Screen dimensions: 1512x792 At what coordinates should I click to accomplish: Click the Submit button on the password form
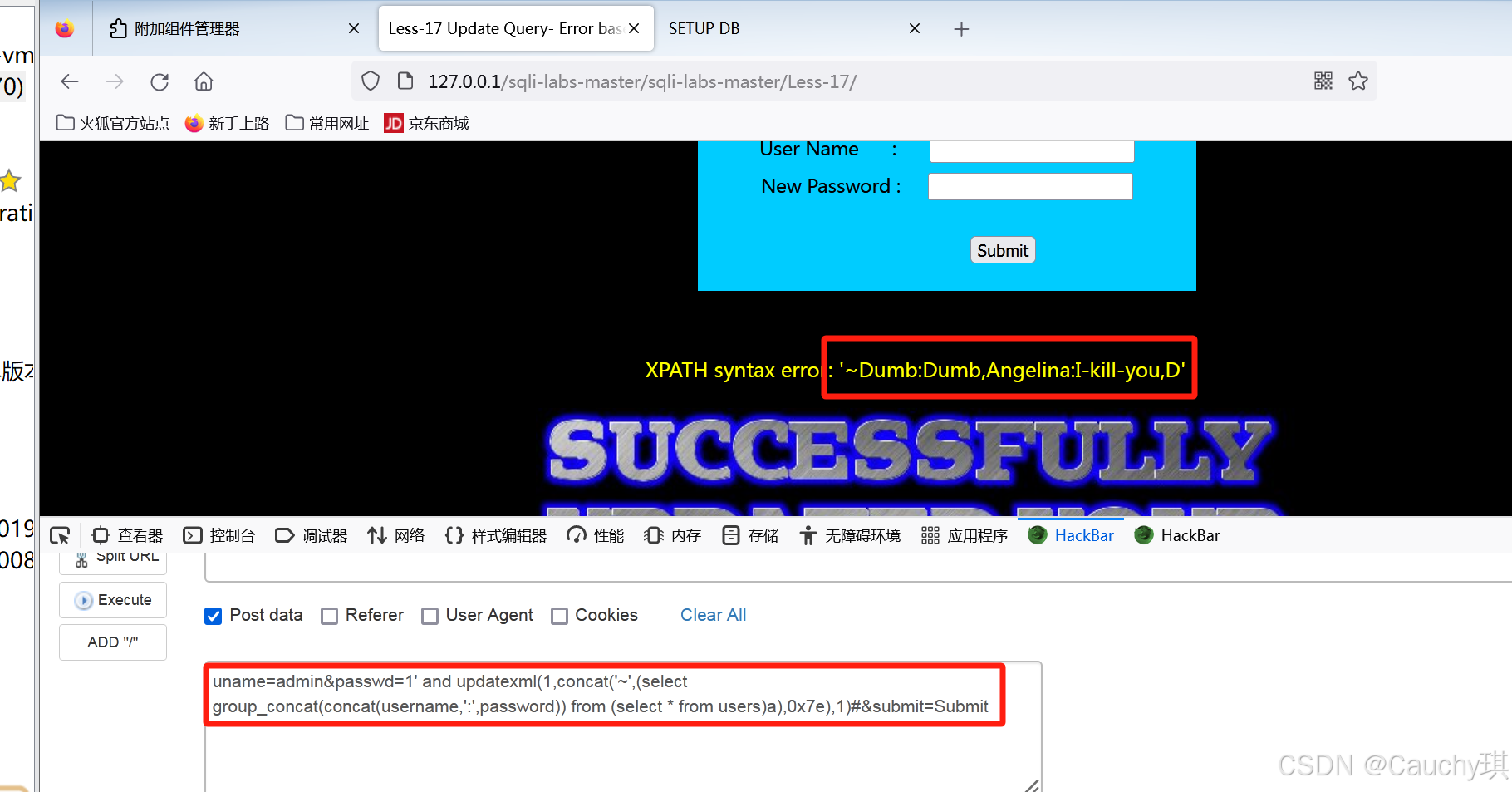click(1002, 249)
